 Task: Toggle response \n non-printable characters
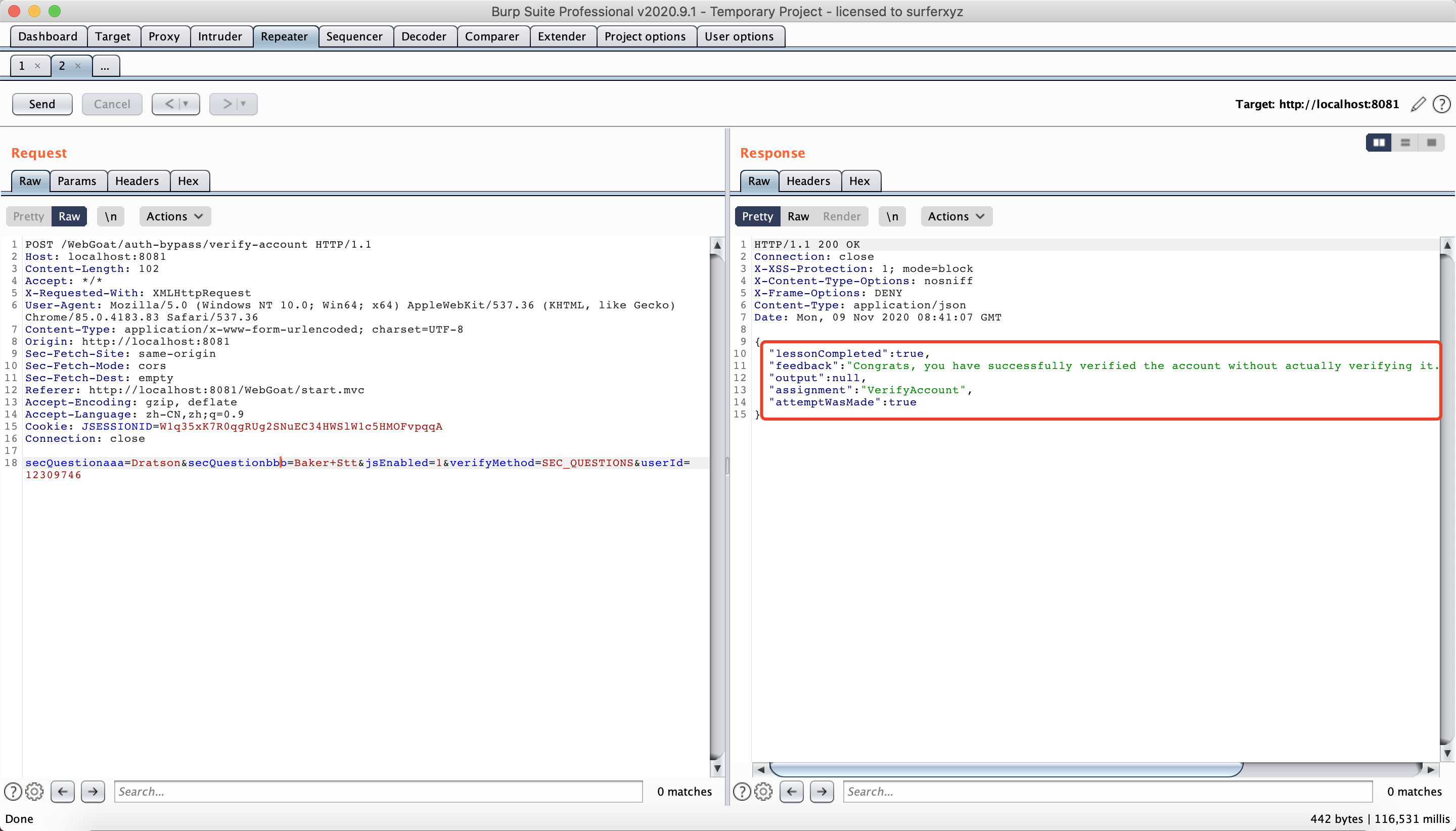tap(892, 216)
